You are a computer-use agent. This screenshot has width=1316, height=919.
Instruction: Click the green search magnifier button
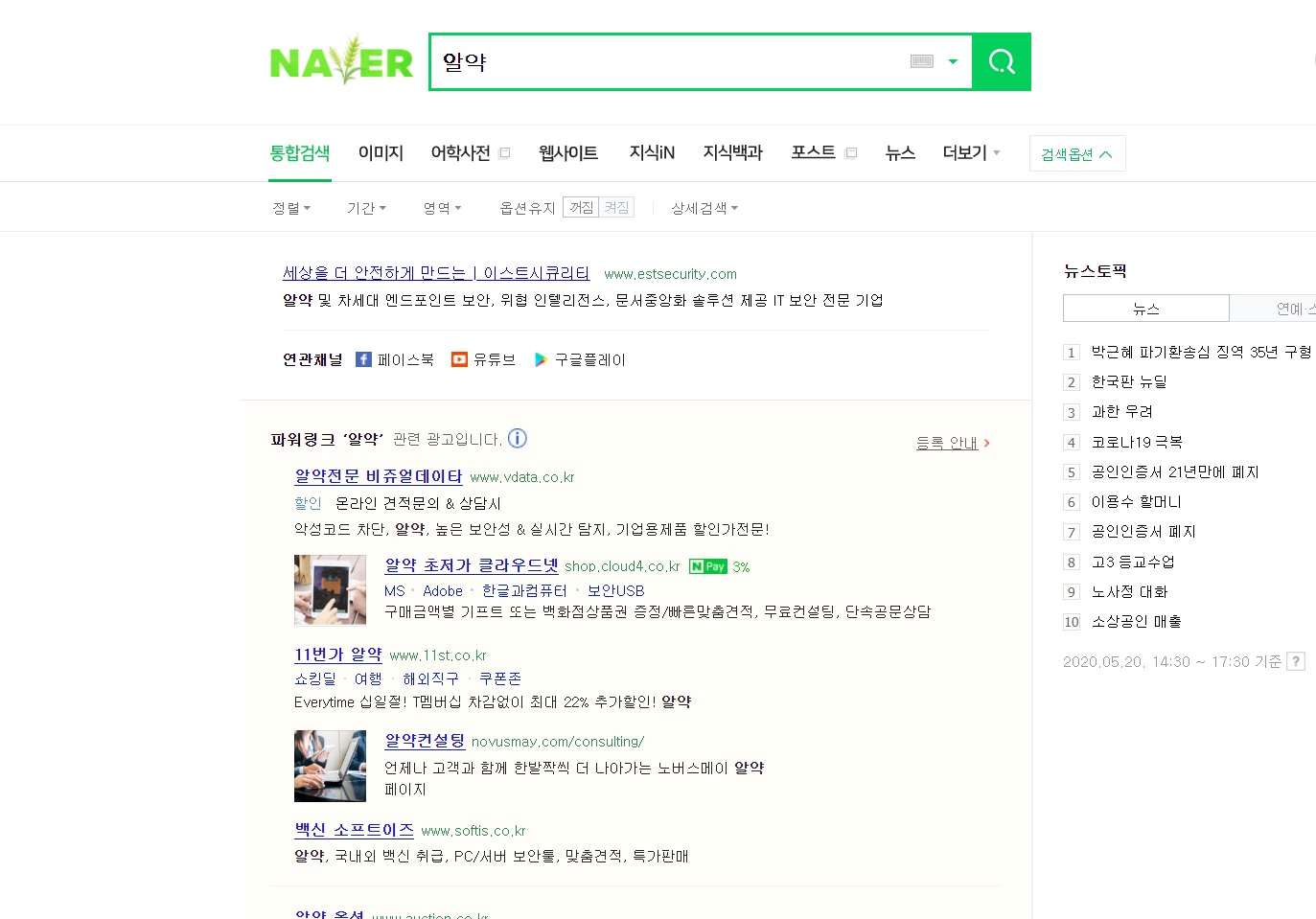tap(1002, 62)
